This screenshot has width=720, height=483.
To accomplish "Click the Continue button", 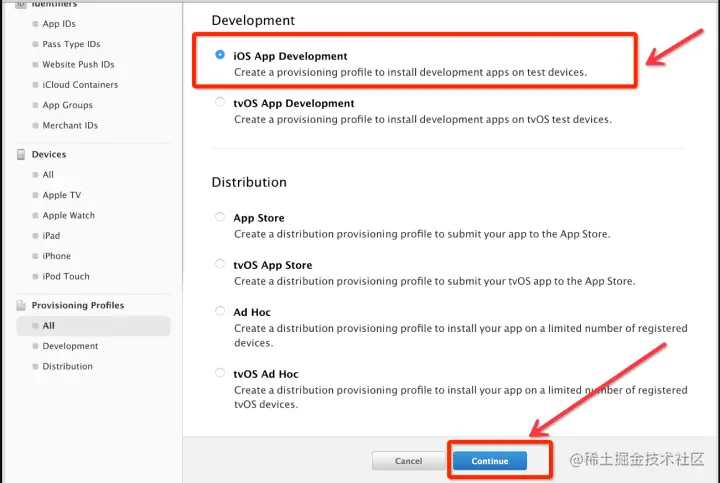I will point(489,461).
